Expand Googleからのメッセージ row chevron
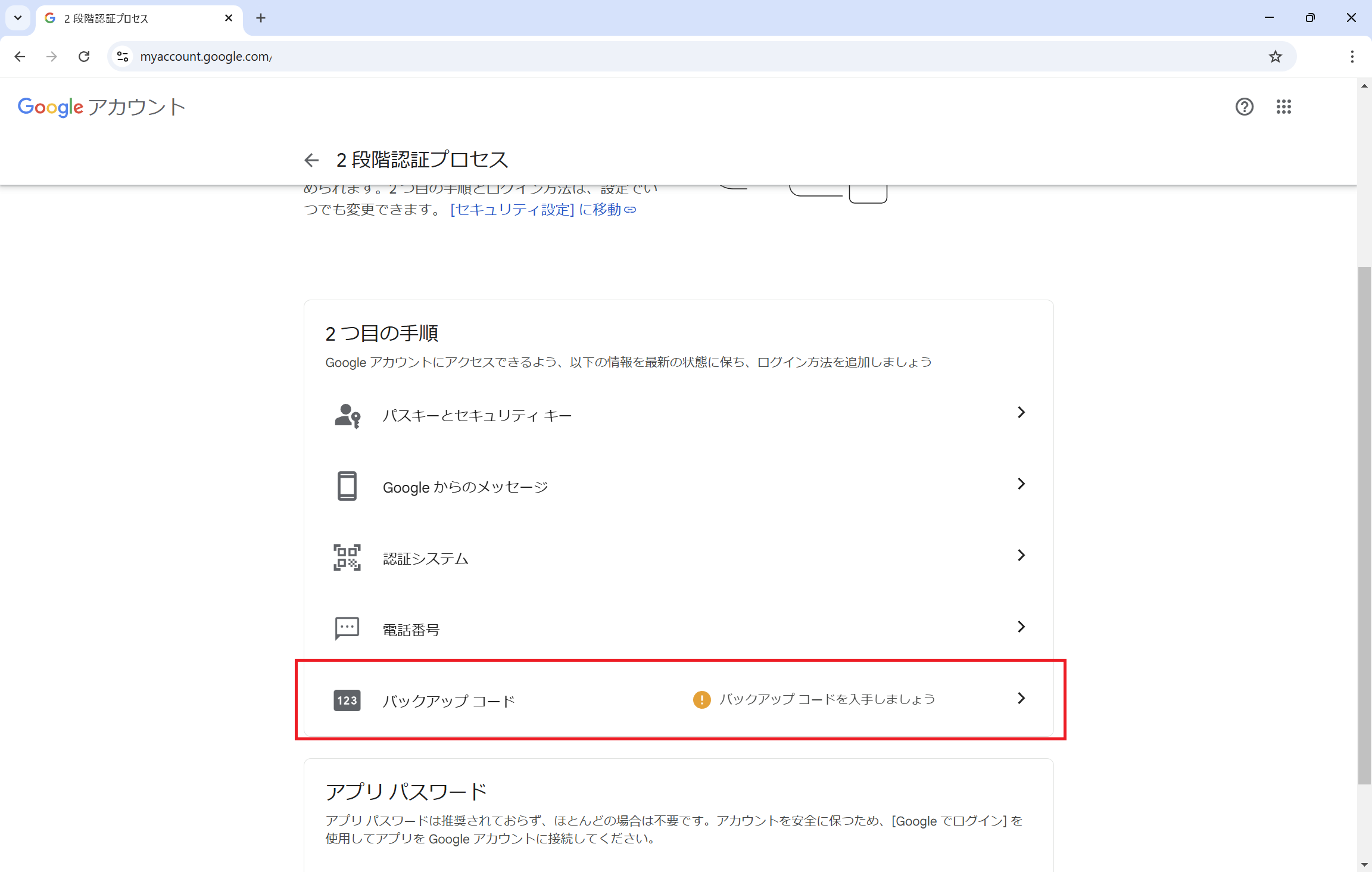This screenshot has width=1372, height=872. (1021, 484)
